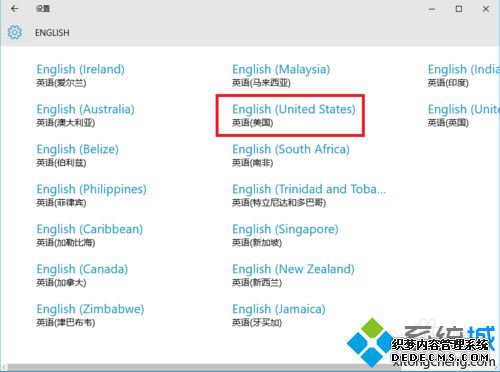
Task: Choose English (Caribbean) language
Action: click(x=89, y=236)
